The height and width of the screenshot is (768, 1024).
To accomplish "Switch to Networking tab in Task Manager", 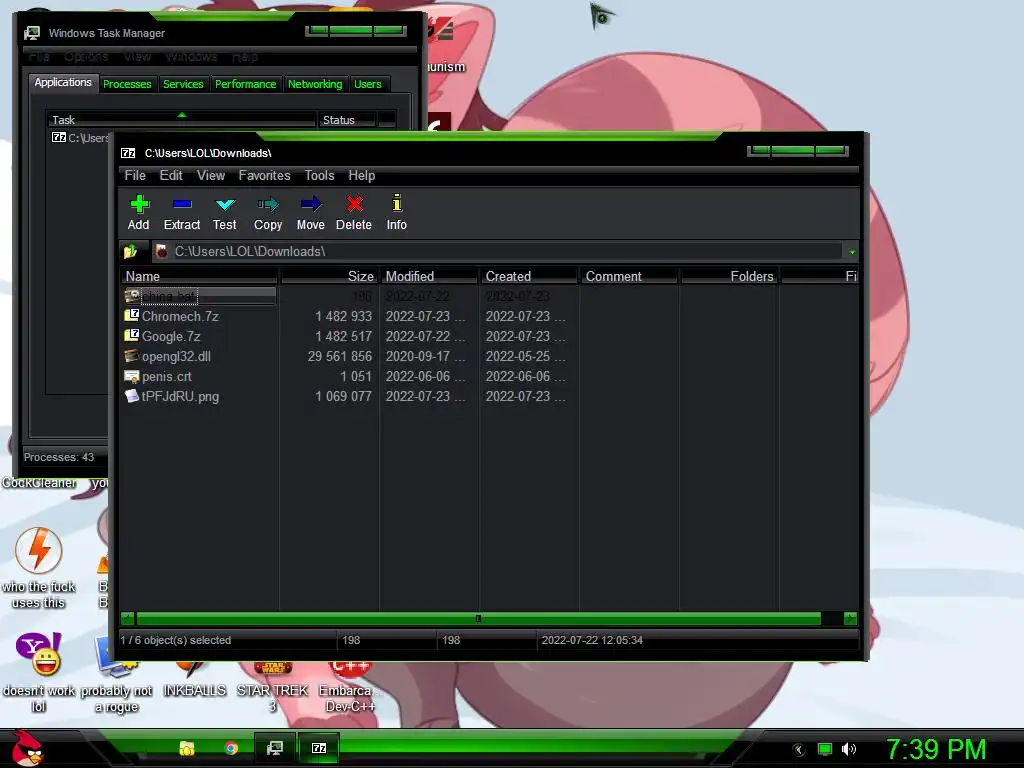I will coord(315,84).
